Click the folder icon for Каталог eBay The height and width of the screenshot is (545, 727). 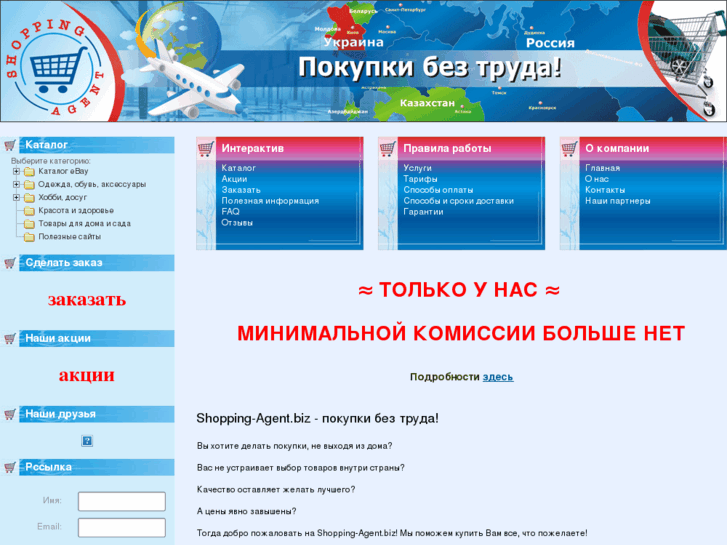(29, 172)
